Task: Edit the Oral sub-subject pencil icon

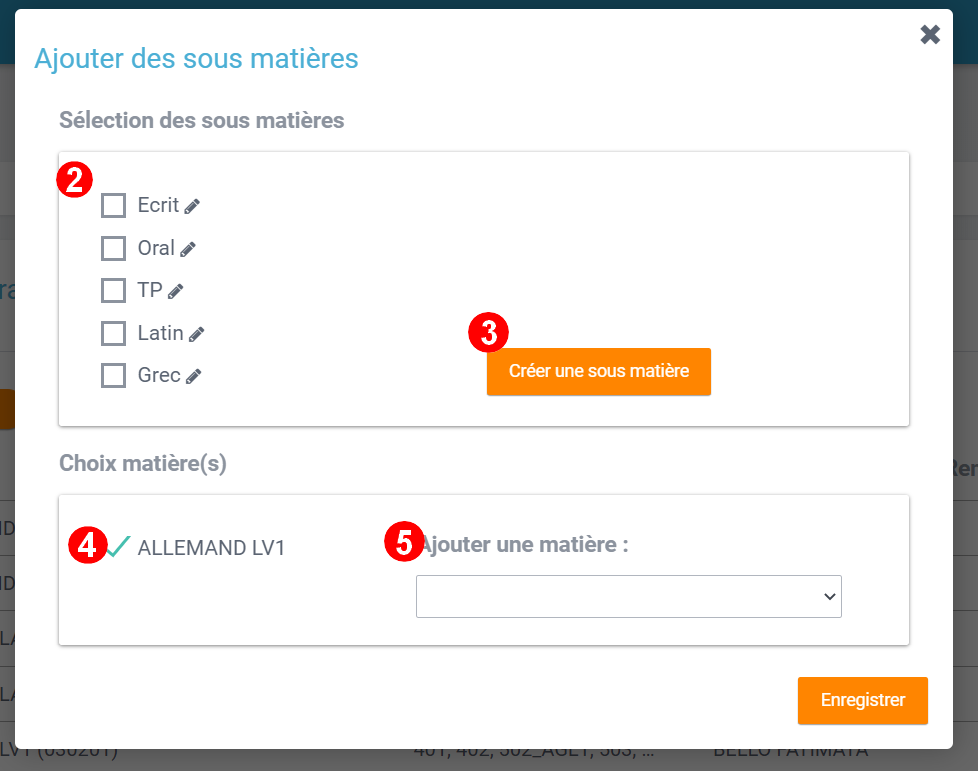Action: pyautogui.click(x=188, y=250)
